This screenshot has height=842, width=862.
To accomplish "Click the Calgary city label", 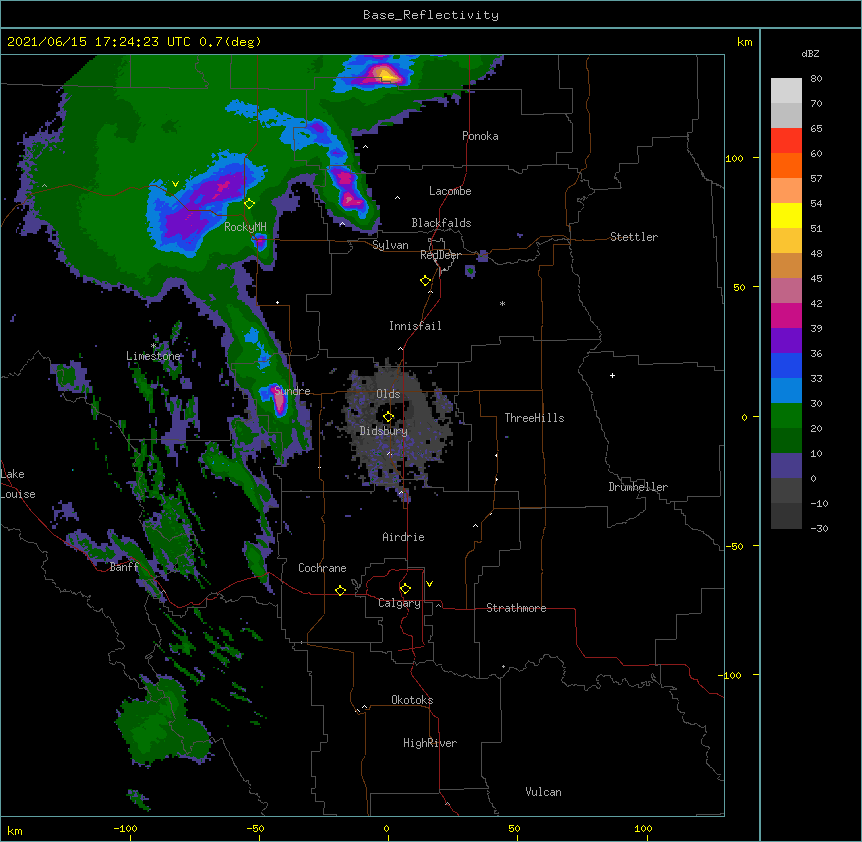I will [399, 603].
